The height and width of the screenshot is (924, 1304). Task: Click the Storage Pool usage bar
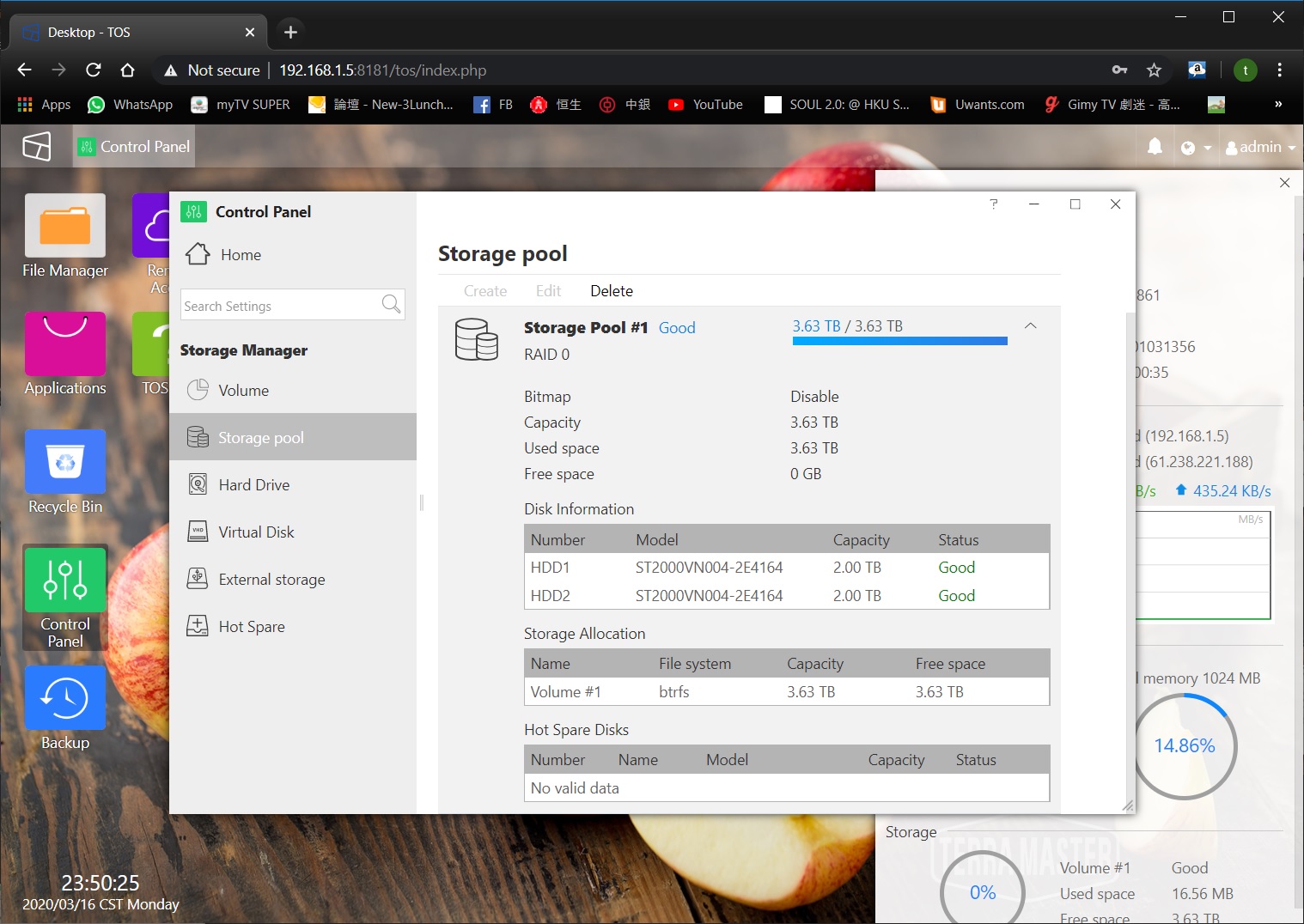899,341
